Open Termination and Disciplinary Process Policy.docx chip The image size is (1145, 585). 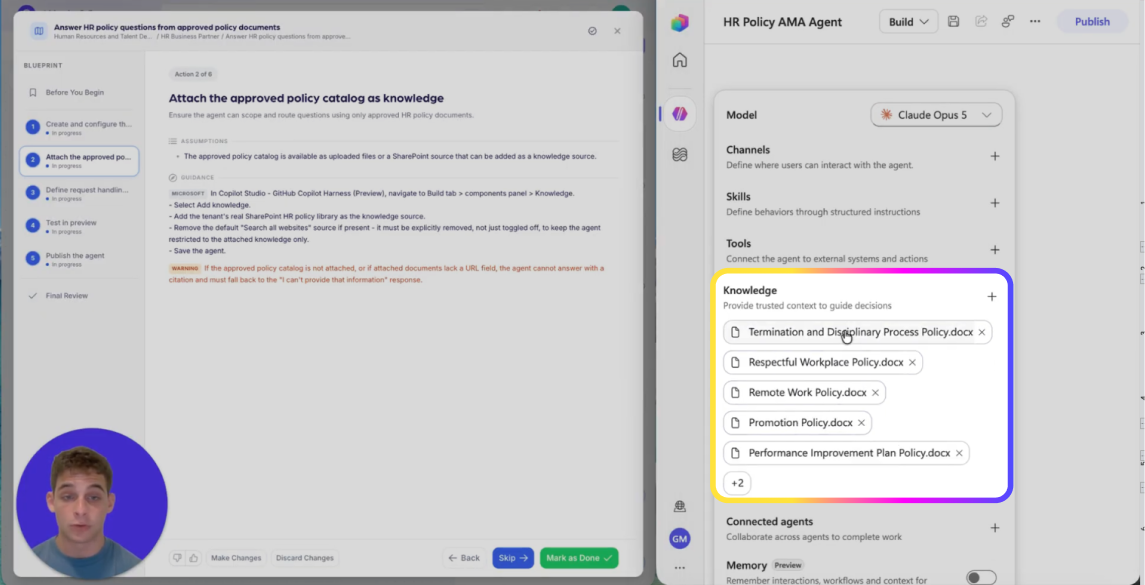860,332
